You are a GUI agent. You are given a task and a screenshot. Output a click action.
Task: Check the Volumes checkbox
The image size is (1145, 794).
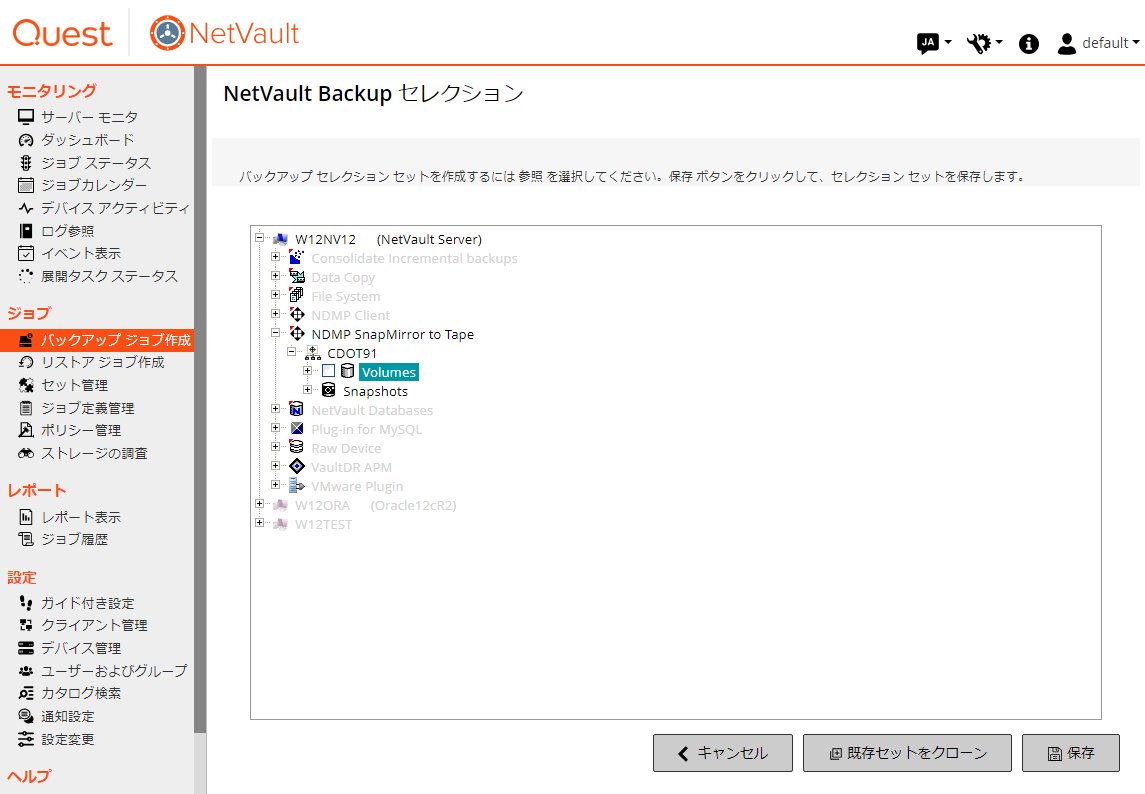[x=329, y=371]
